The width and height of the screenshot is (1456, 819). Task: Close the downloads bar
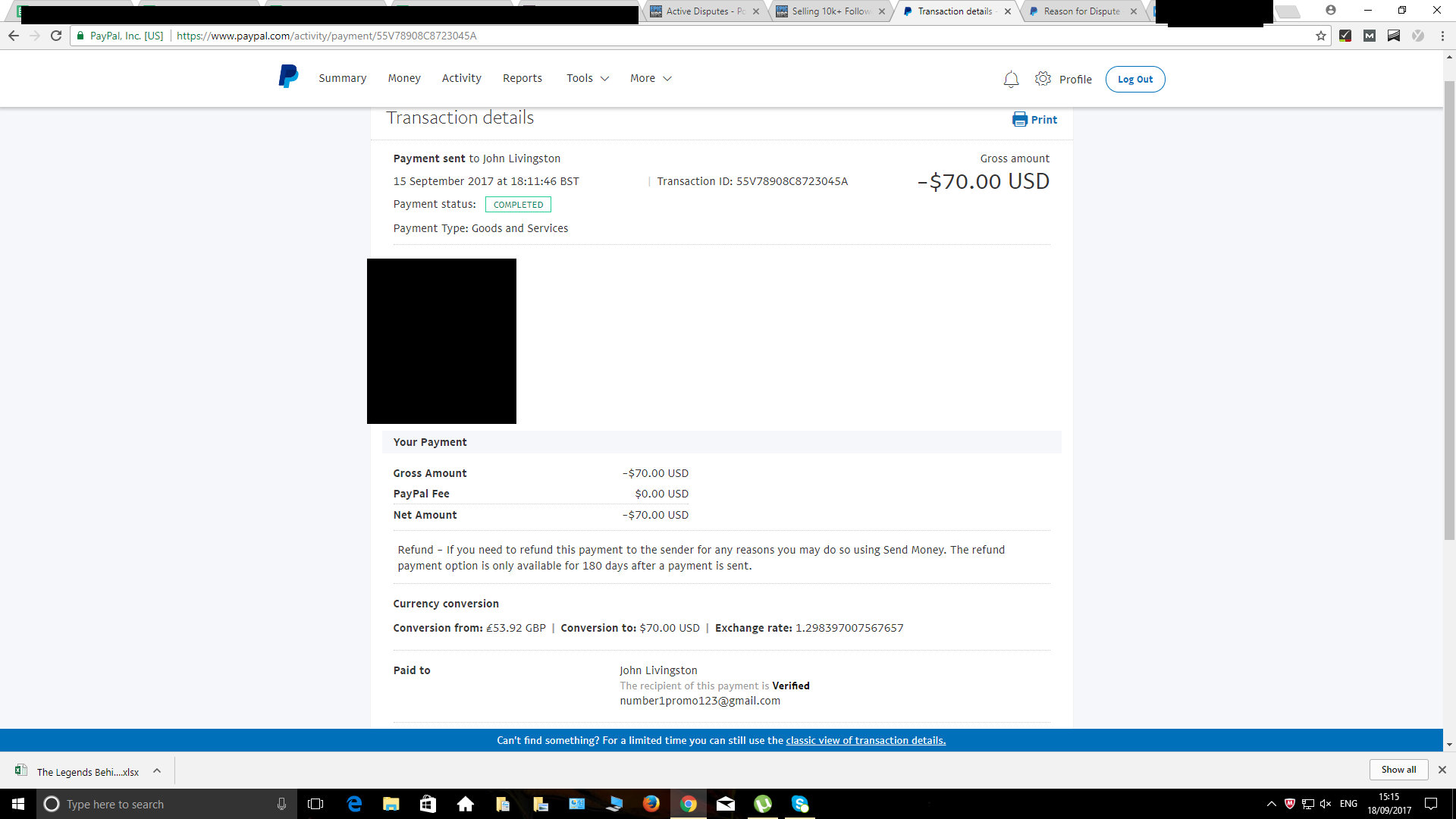point(1442,770)
